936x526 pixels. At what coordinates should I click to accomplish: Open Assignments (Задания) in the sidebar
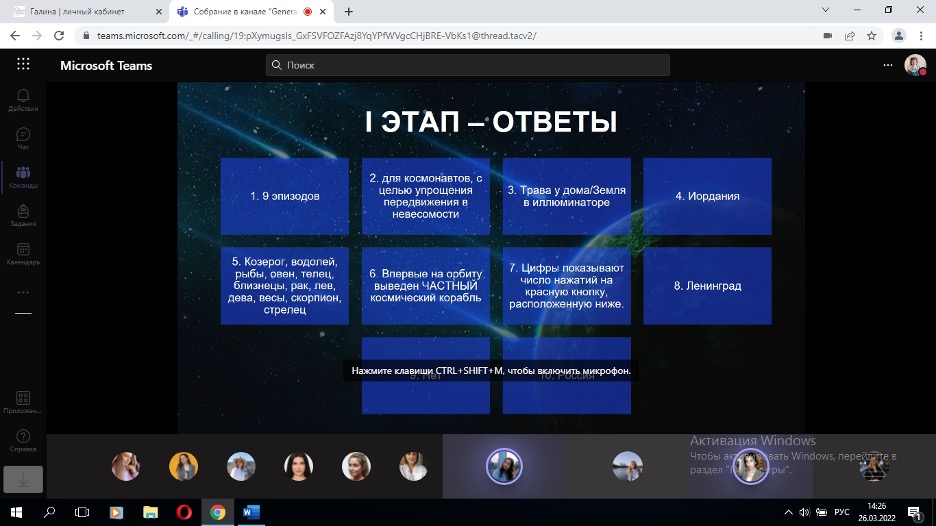pyautogui.click(x=23, y=215)
